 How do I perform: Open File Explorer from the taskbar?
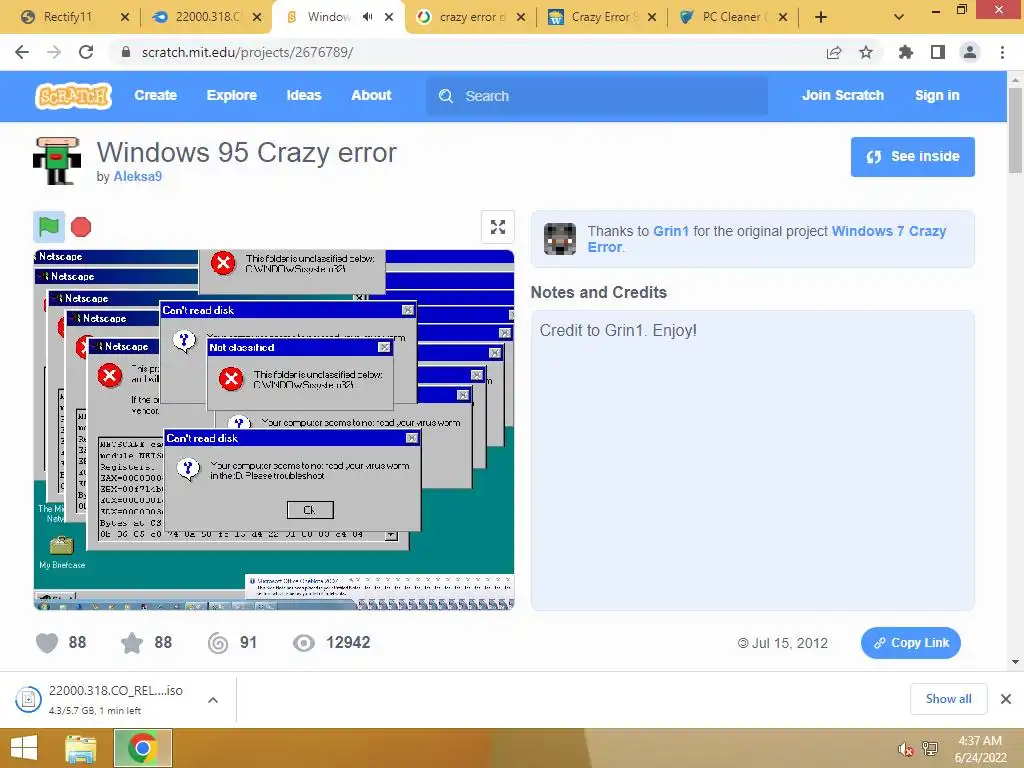(81, 748)
